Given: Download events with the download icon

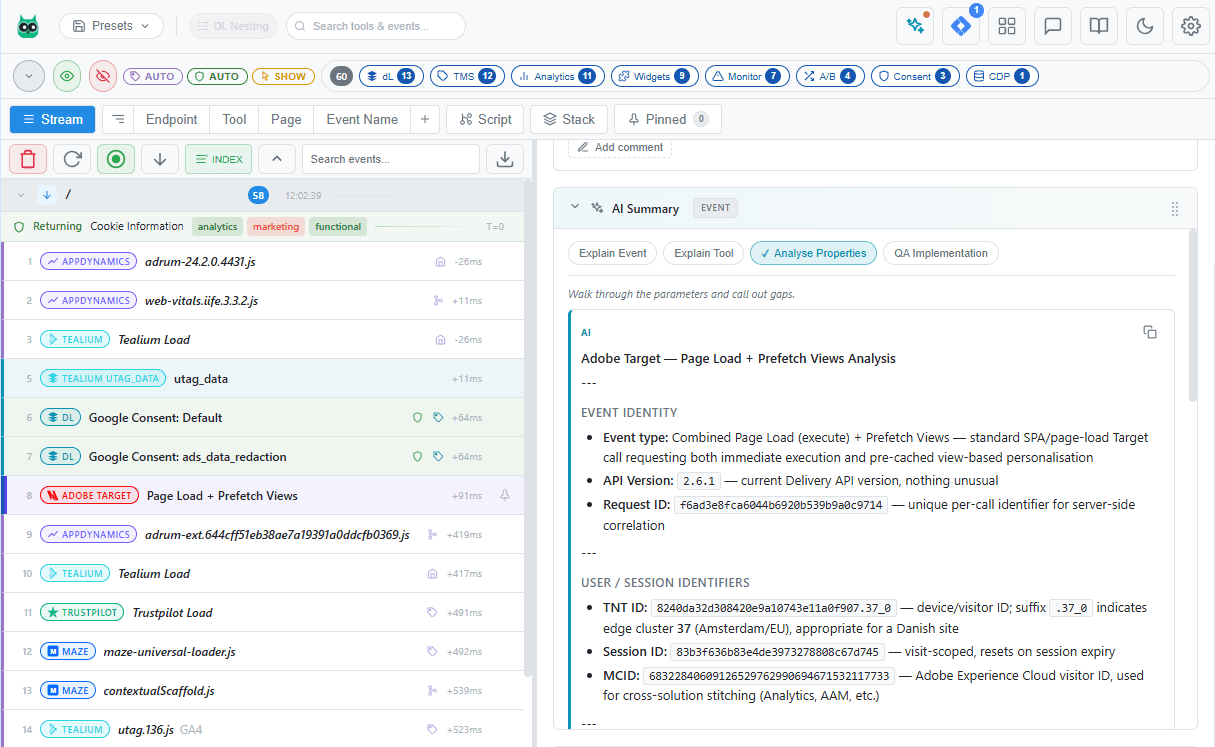Looking at the screenshot, I should click(505, 159).
